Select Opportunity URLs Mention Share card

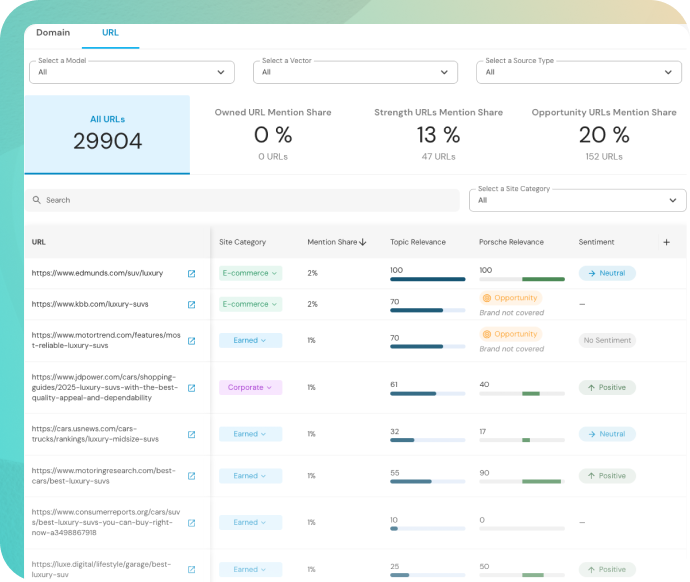pos(604,134)
